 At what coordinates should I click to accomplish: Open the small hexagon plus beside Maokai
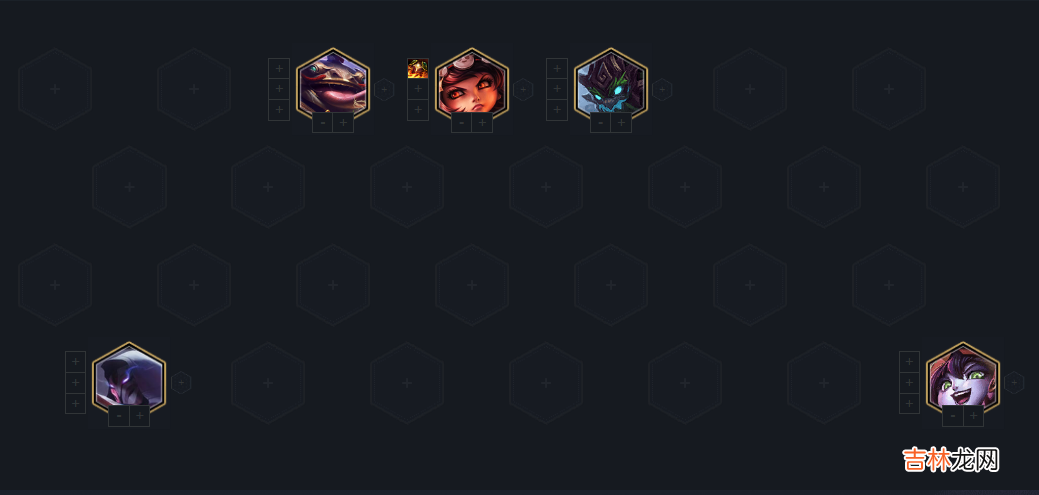(662, 89)
